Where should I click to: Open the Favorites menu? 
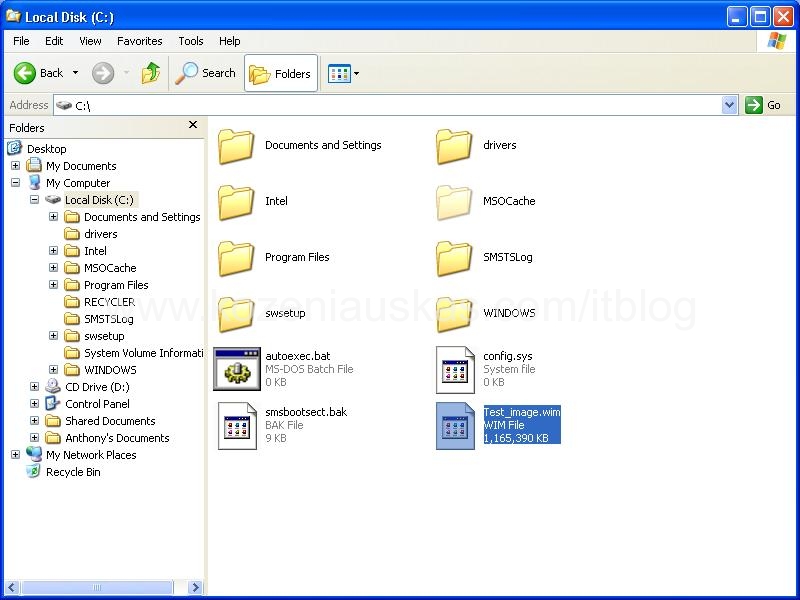click(x=140, y=41)
